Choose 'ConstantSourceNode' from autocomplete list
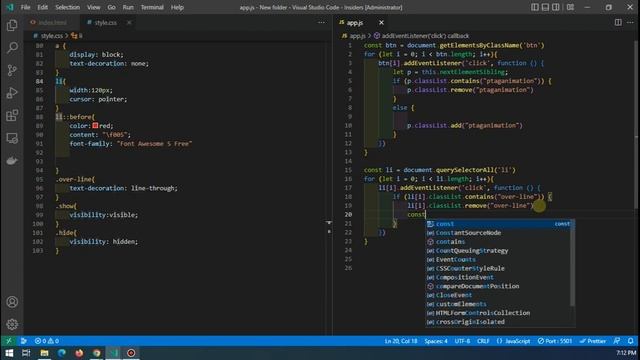The image size is (640, 360). (498, 233)
